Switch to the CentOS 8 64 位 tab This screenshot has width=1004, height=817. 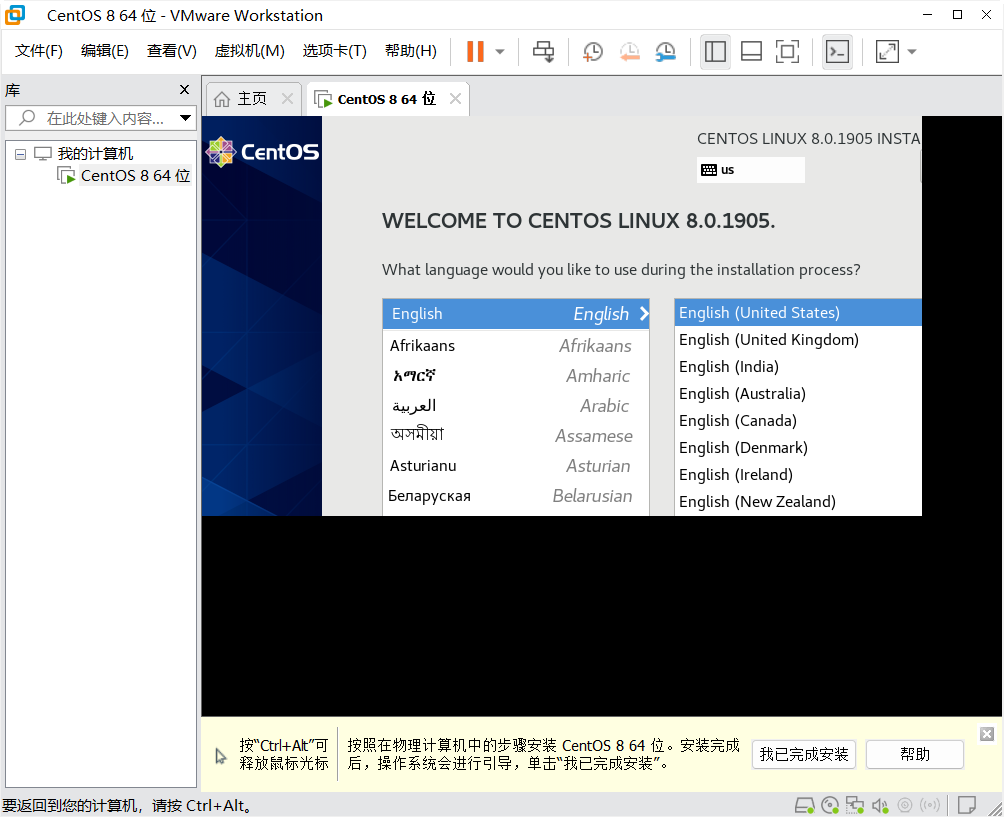pyautogui.click(x=386, y=99)
